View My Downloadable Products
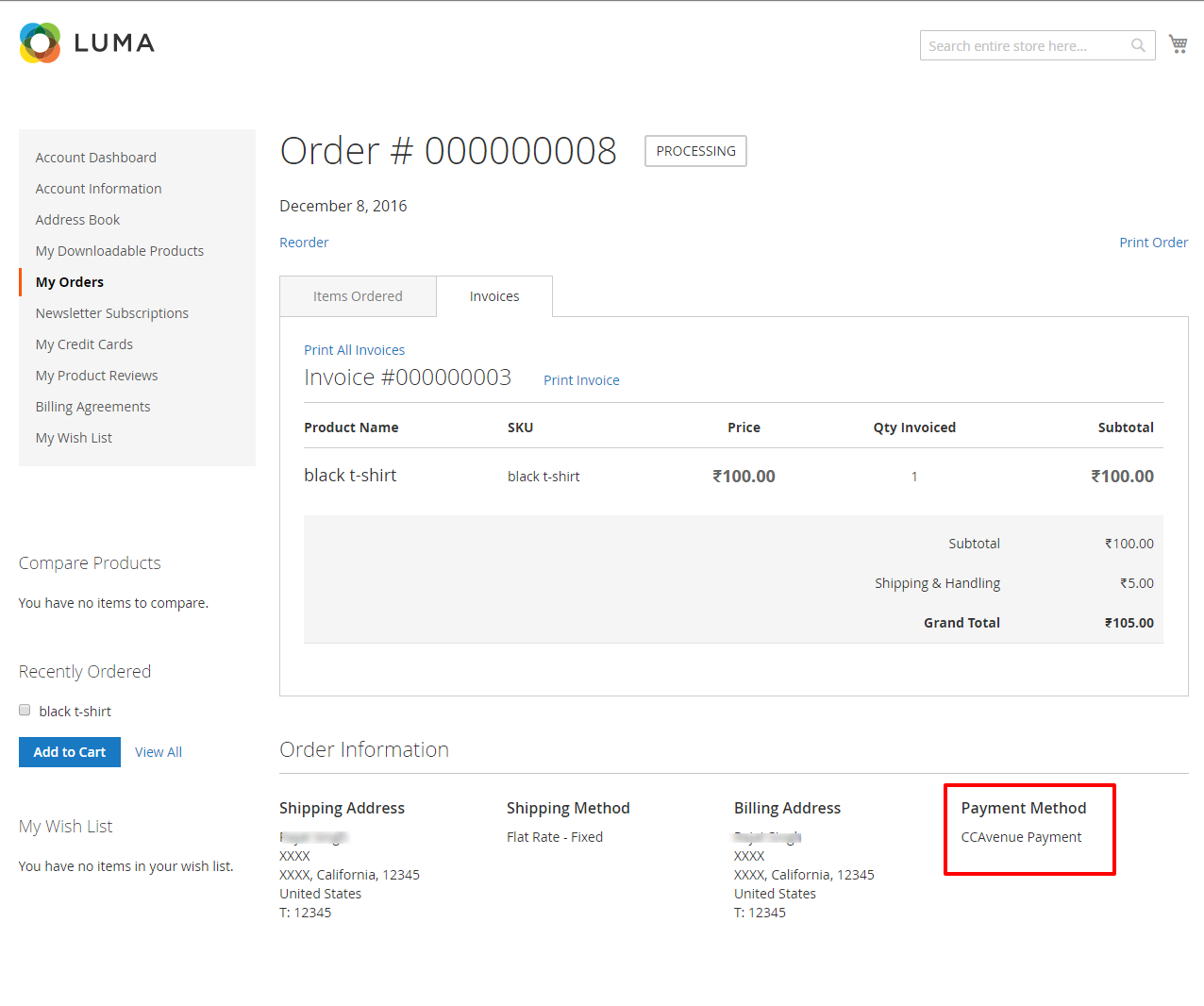The width and height of the screenshot is (1204, 1006). coord(119,250)
